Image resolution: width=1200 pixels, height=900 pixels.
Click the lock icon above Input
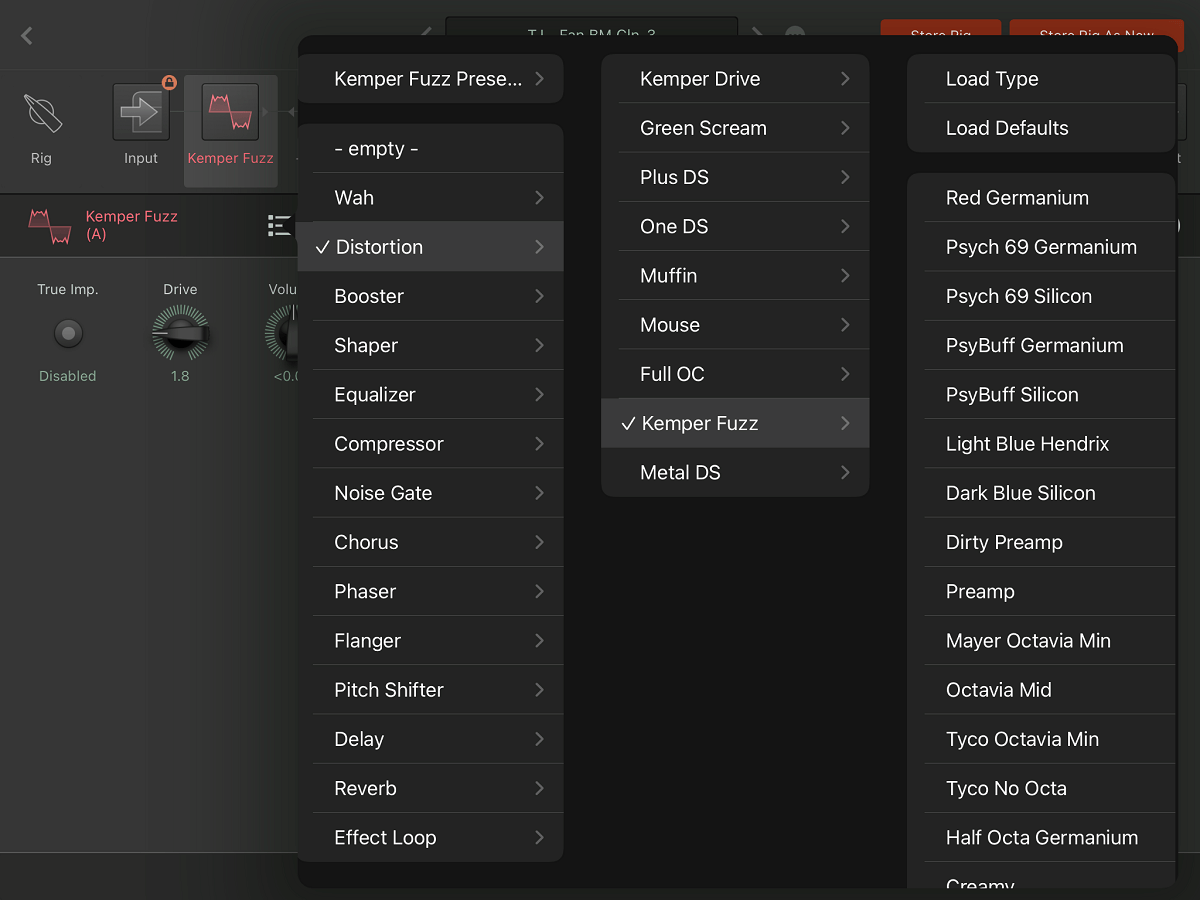tap(169, 82)
